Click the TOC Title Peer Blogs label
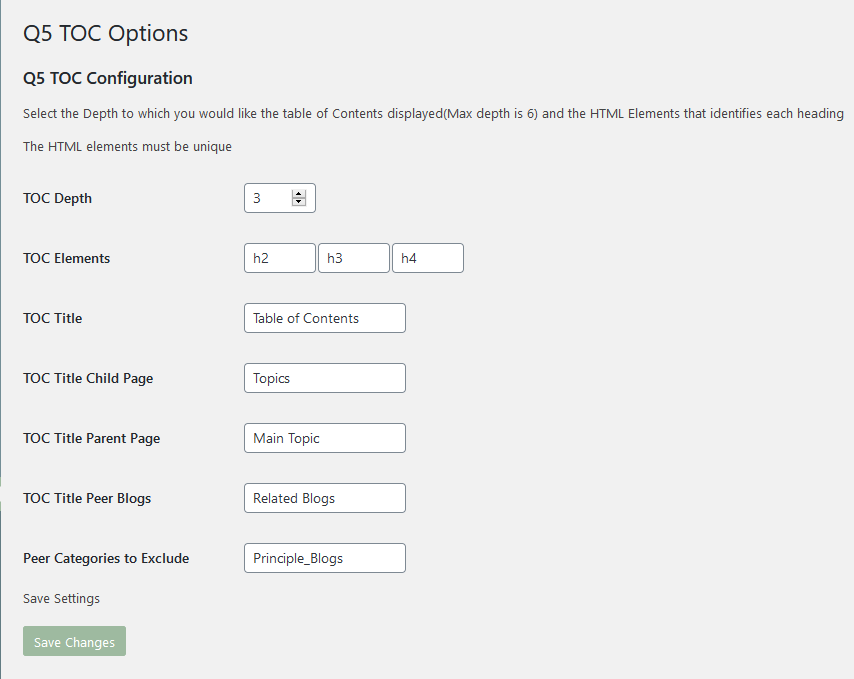 coord(87,498)
